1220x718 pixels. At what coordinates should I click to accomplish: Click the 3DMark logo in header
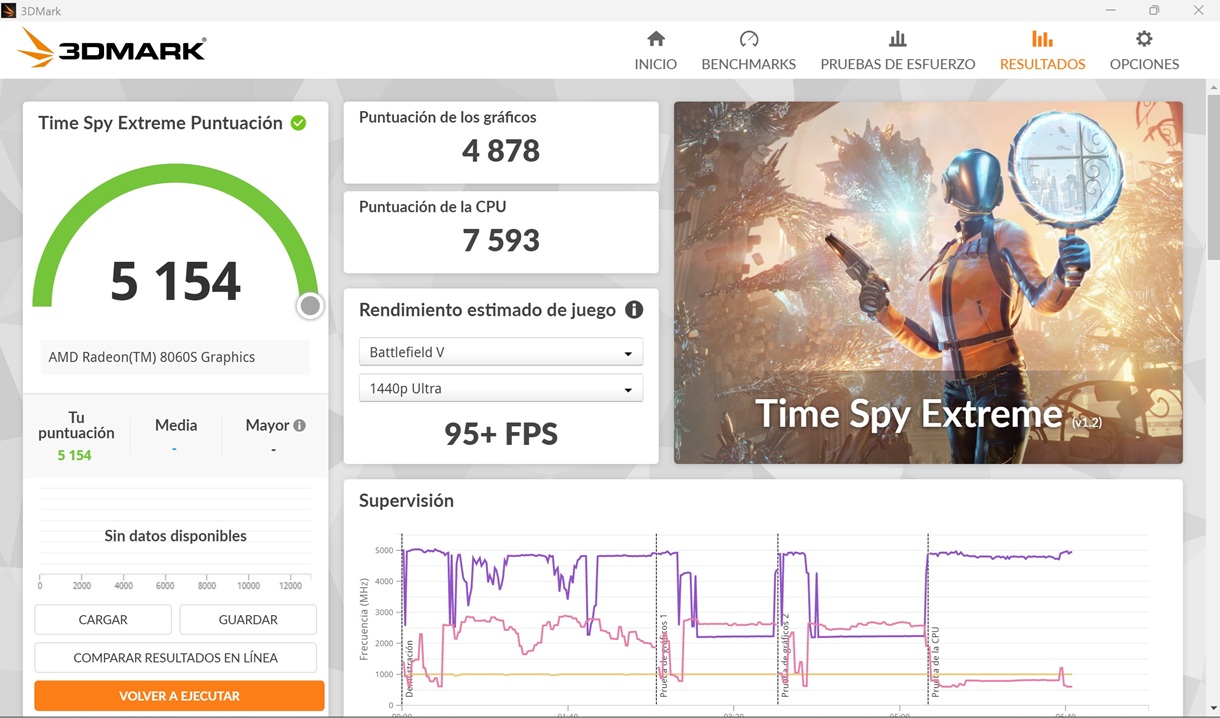112,48
